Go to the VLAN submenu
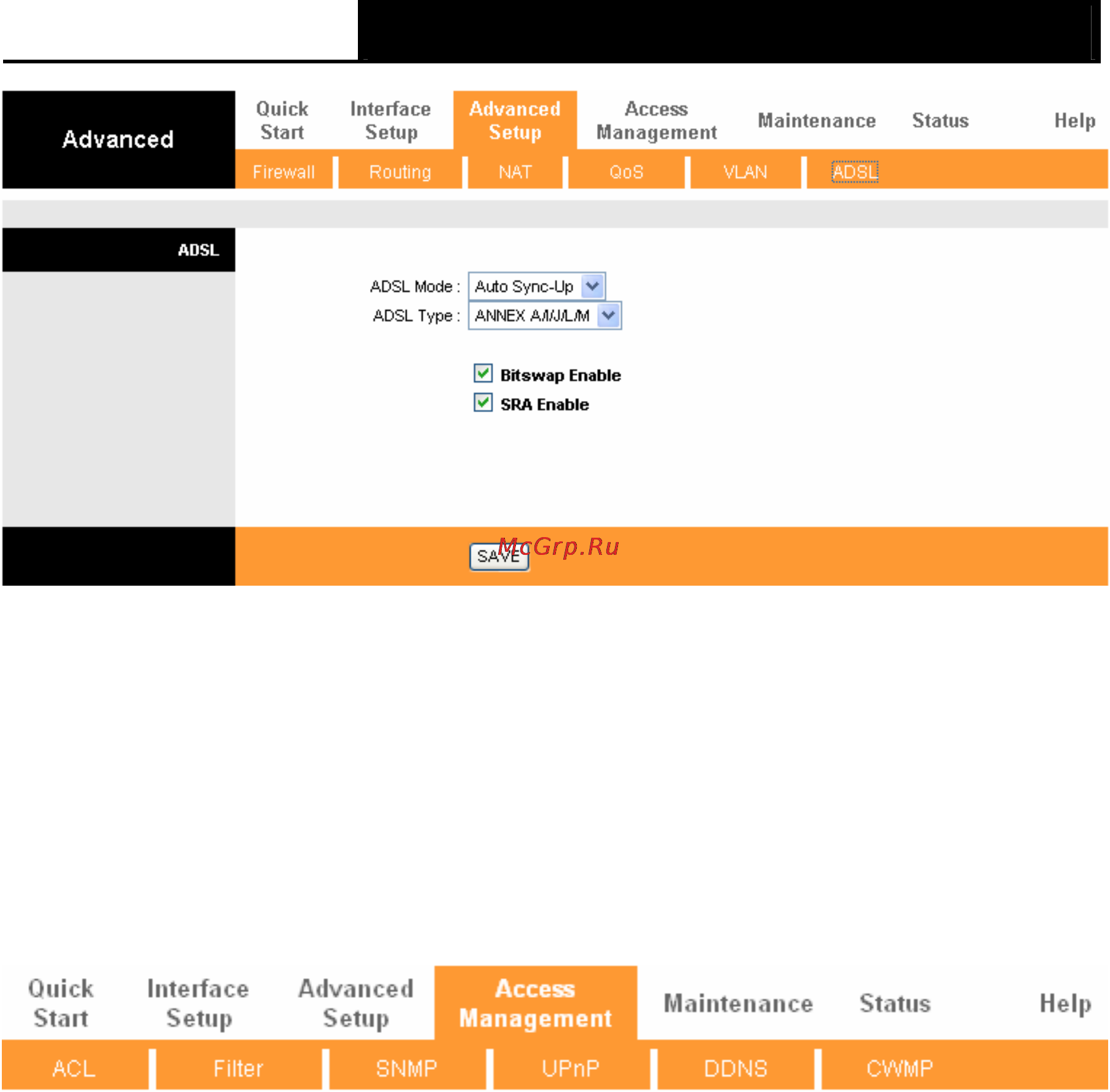This screenshot has width=1110, height=1092. (745, 172)
